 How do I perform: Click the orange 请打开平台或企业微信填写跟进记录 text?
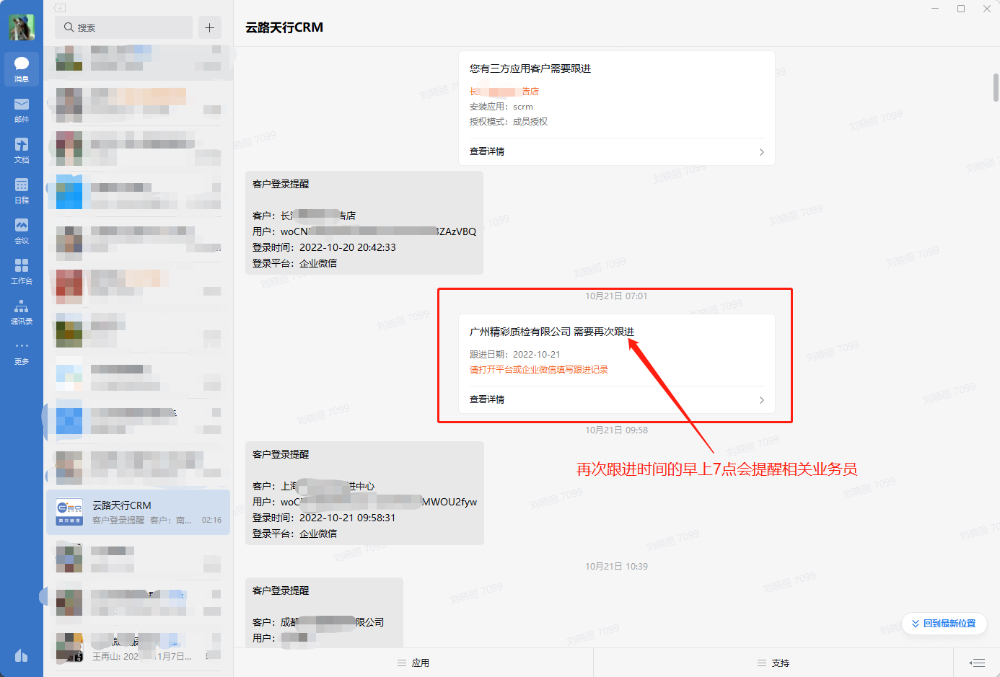click(539, 369)
